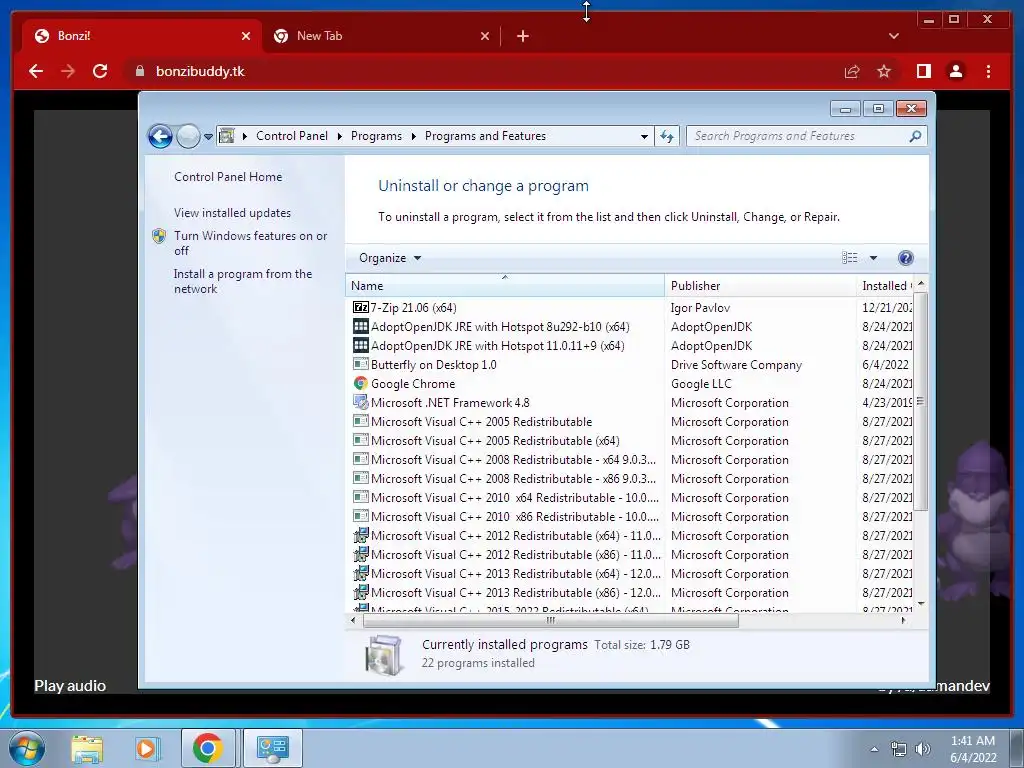This screenshot has height=768, width=1024.
Task: Open the Chrome profile avatar
Action: coord(955,71)
